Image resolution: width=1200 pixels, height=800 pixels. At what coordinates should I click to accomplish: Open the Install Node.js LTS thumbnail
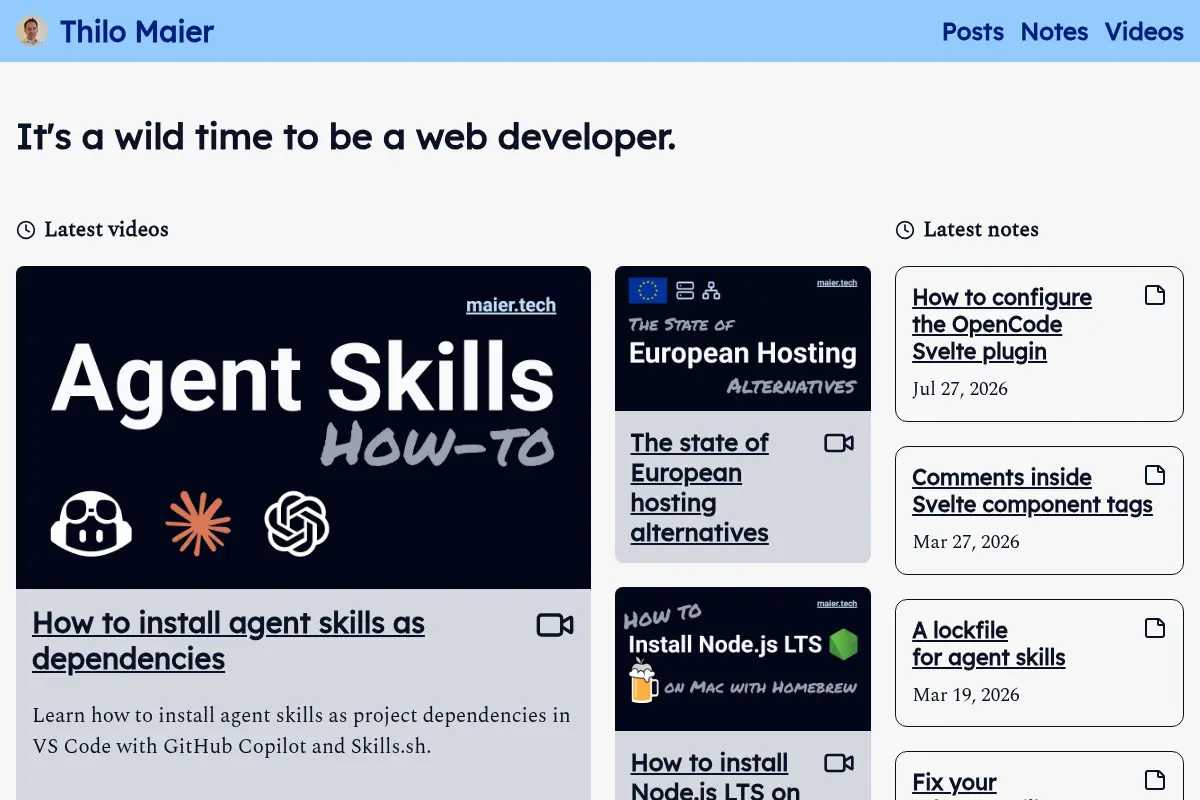[743, 659]
